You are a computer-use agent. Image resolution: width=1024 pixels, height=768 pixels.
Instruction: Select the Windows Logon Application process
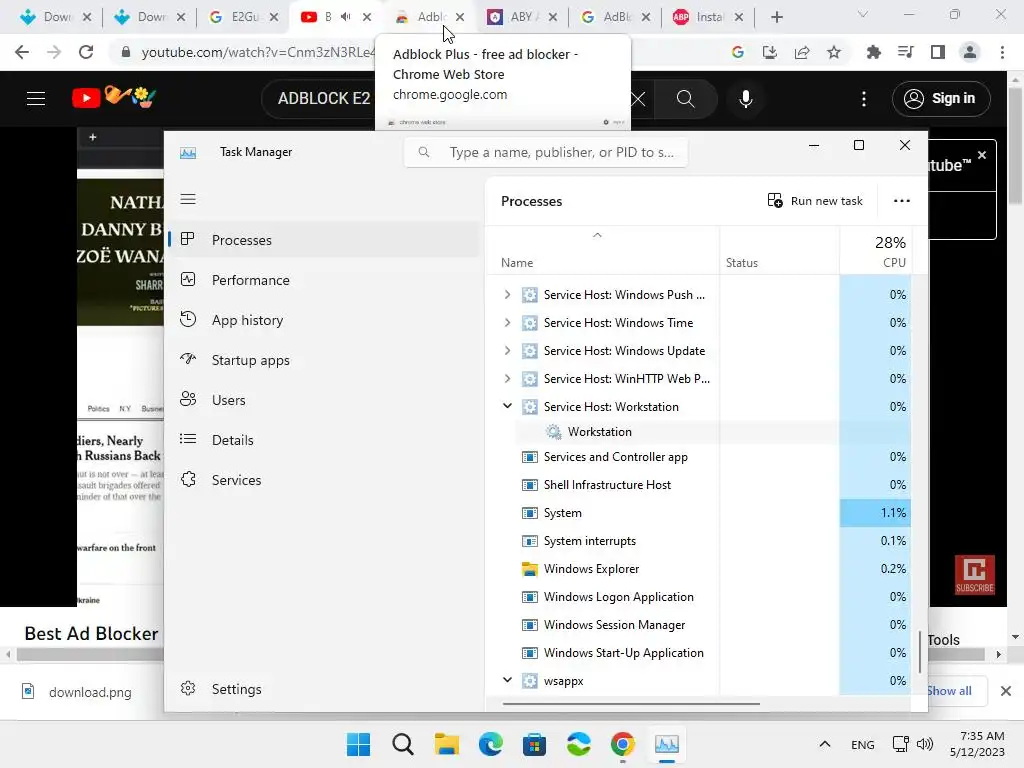(x=699, y=597)
